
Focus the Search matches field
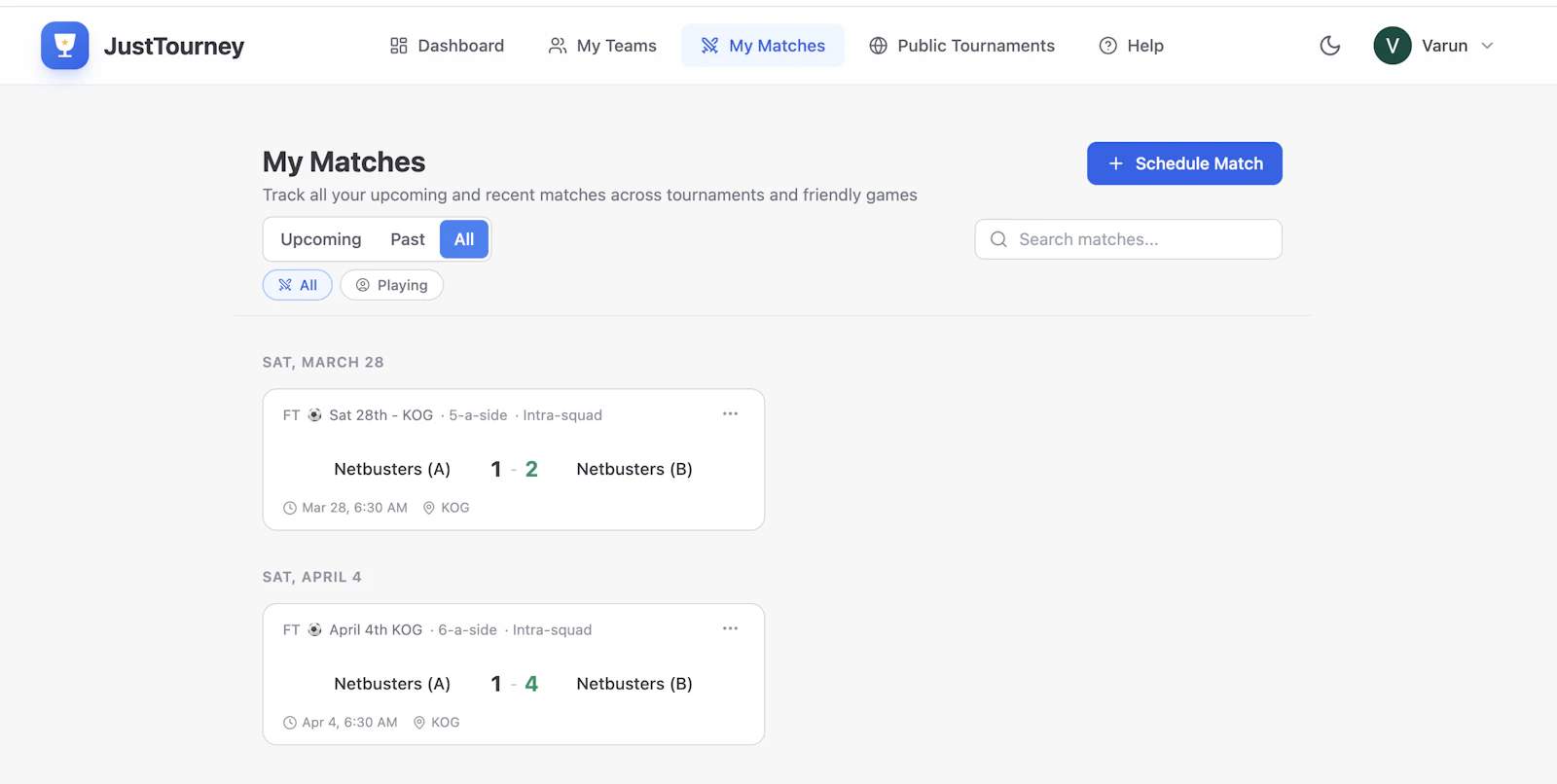click(x=1128, y=239)
